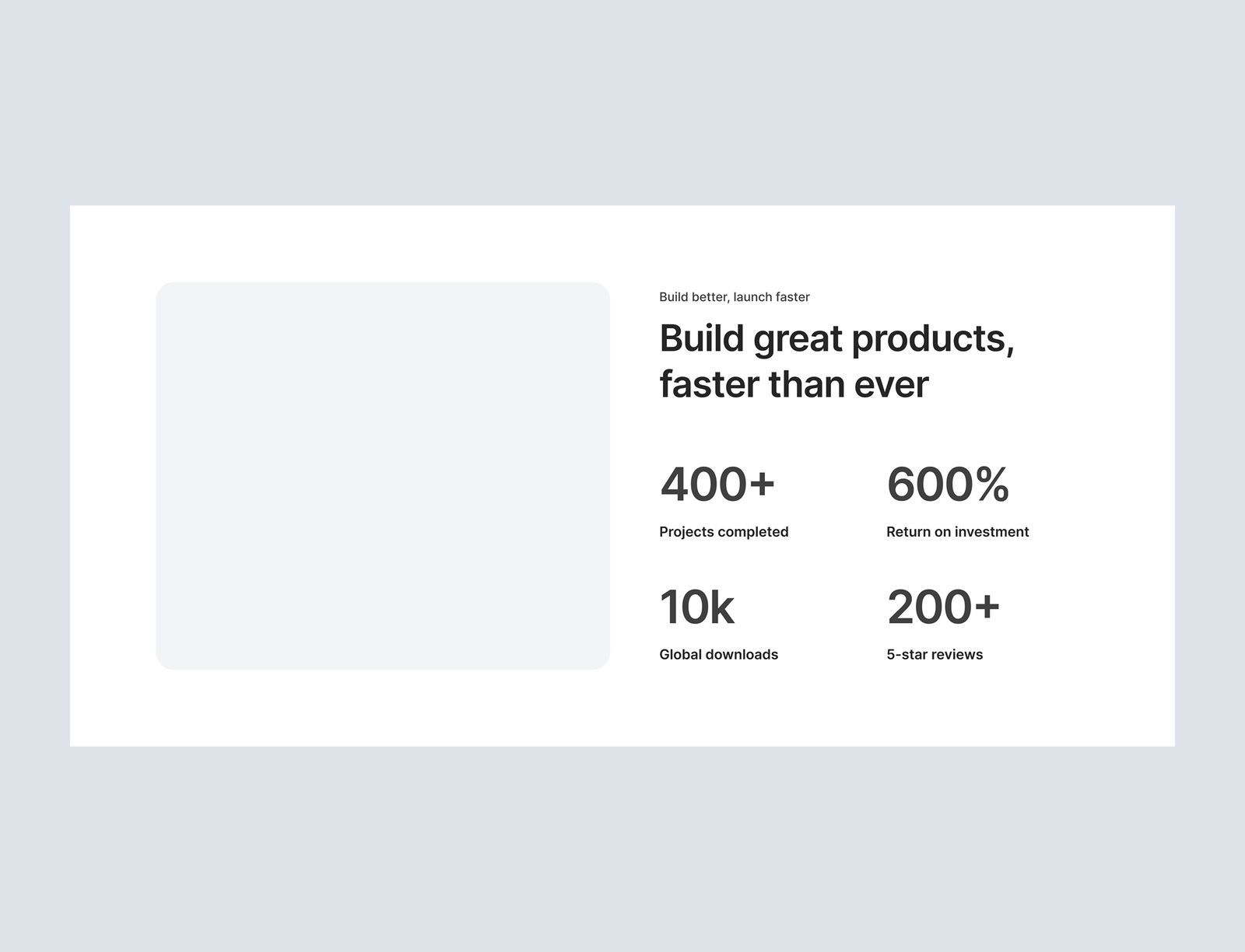Click the "Build better, launch faster" tagline
This screenshot has height=952, width=1245.
coord(734,297)
